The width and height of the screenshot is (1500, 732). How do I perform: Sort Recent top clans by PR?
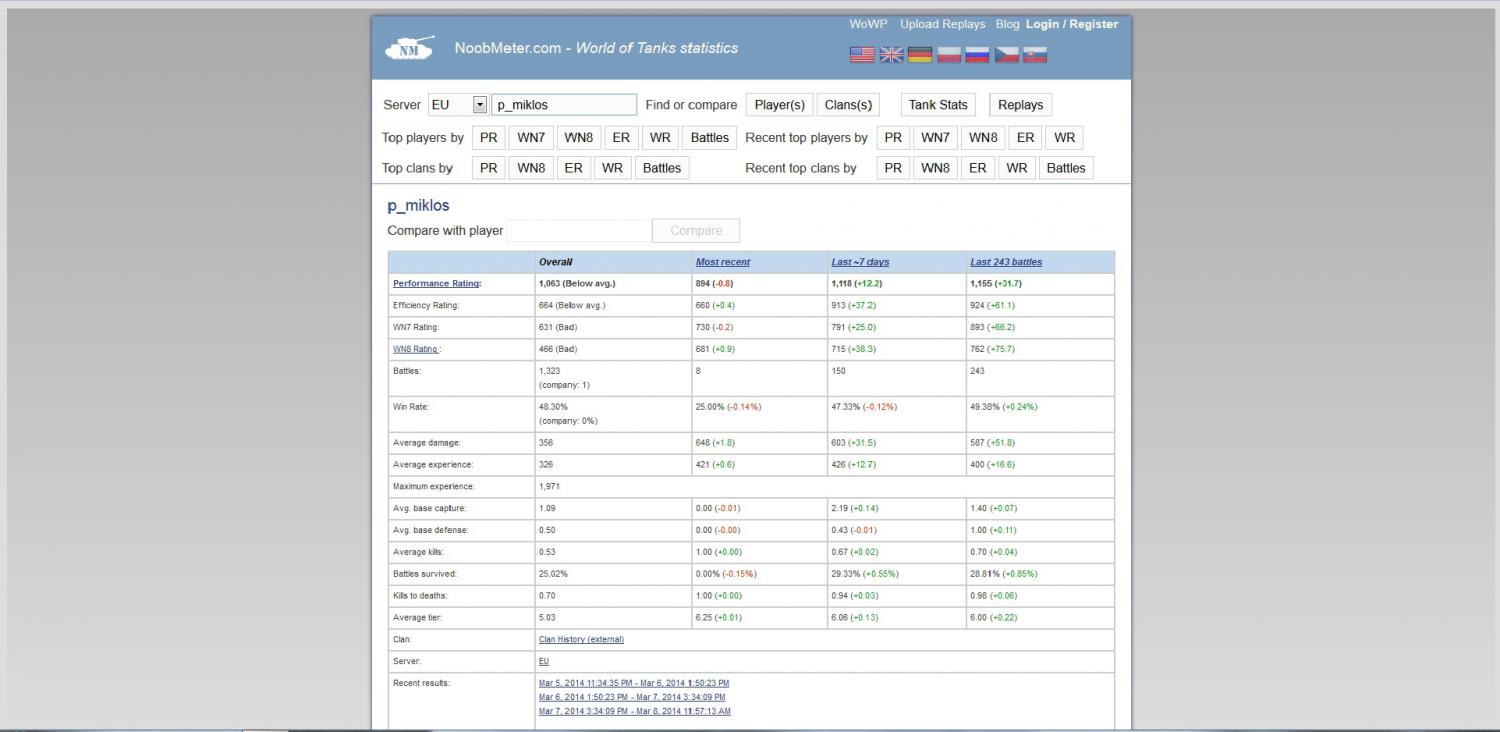point(893,168)
